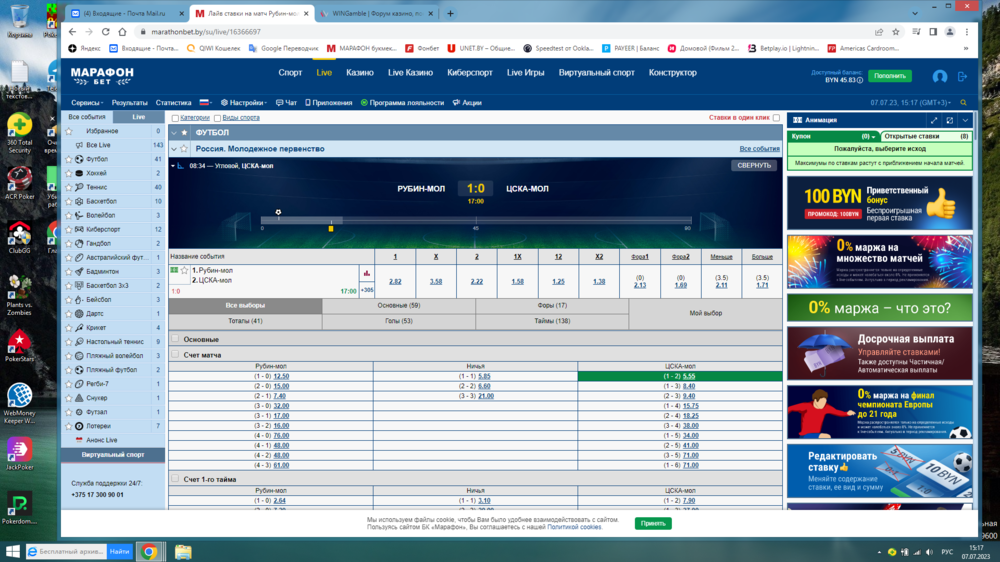The height and width of the screenshot is (562, 1000).
Task: Add Рубин-мол match to favorites star
Action: [184, 271]
